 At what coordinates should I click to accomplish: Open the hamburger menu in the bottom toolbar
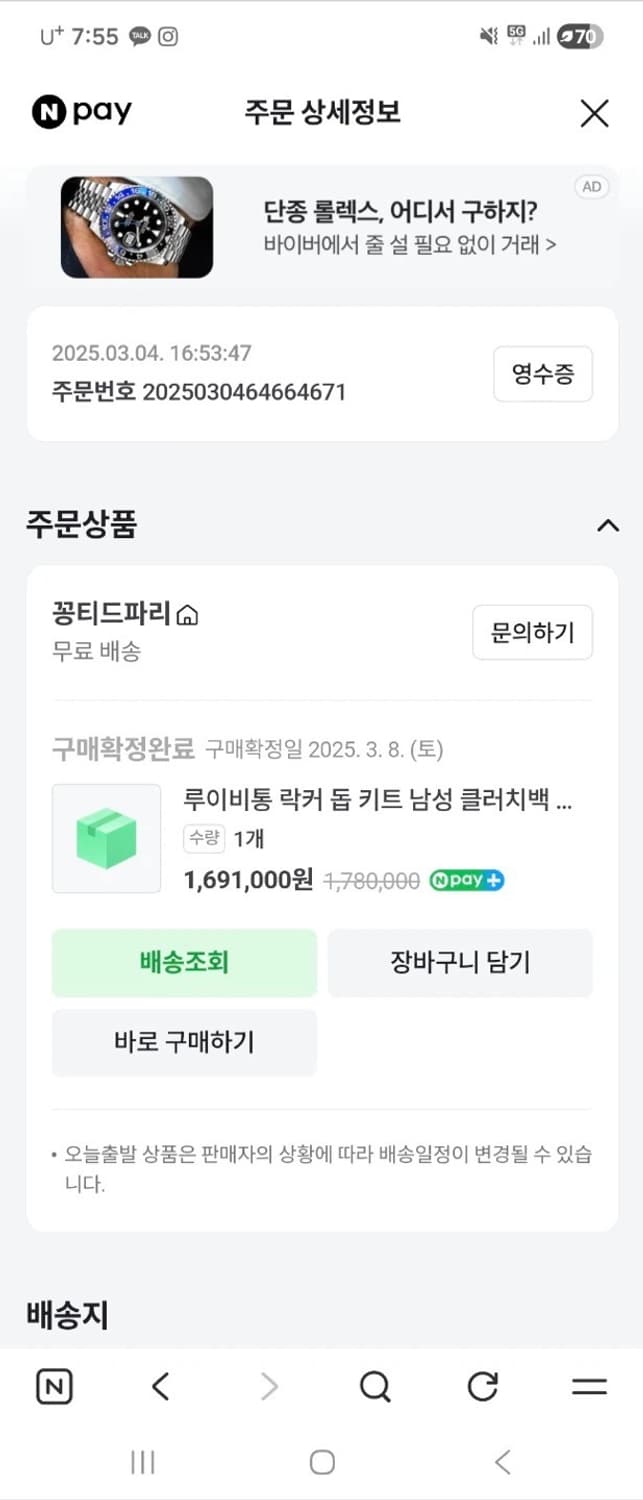pos(588,1386)
